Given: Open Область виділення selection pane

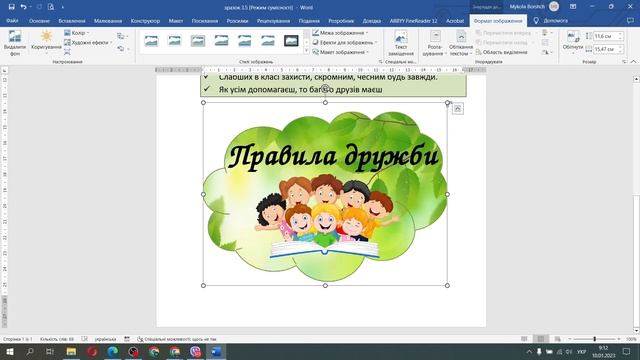Looking at the screenshot, I should (x=502, y=52).
